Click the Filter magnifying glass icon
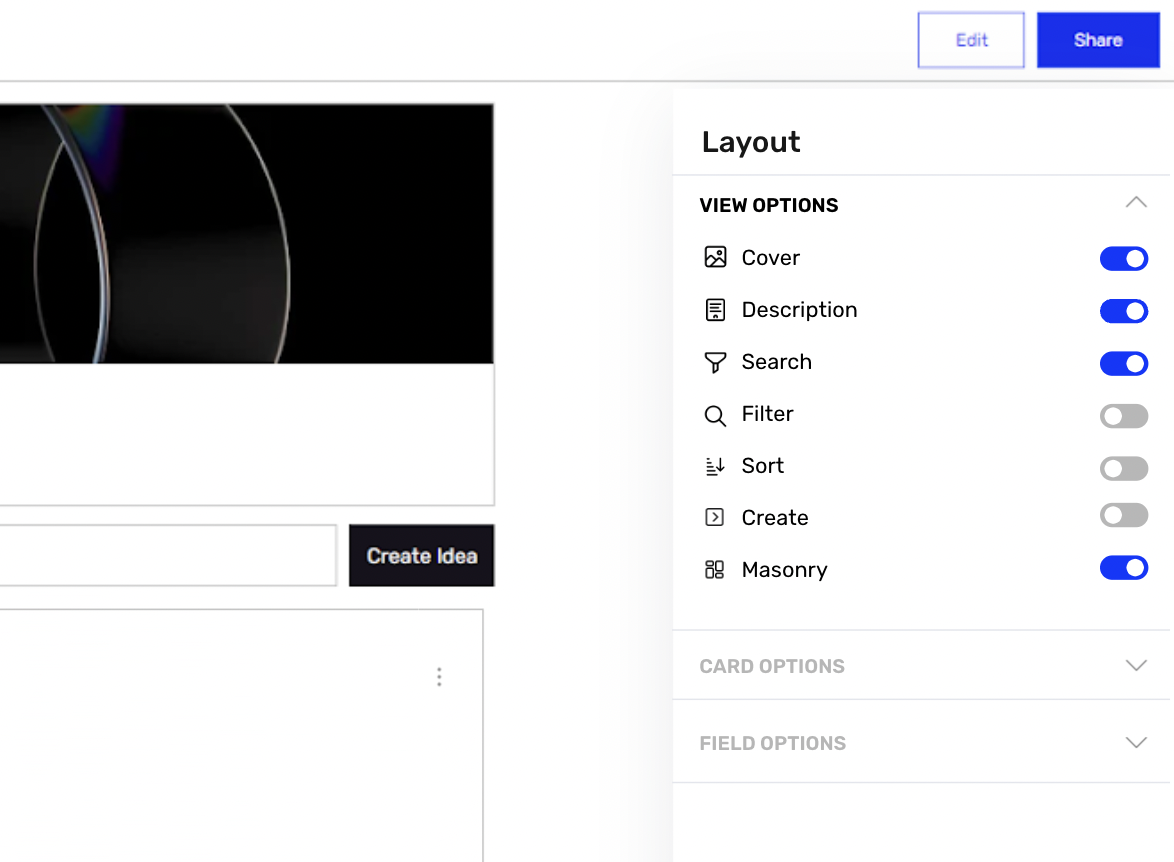Viewport: 1174px width, 862px height. point(715,414)
